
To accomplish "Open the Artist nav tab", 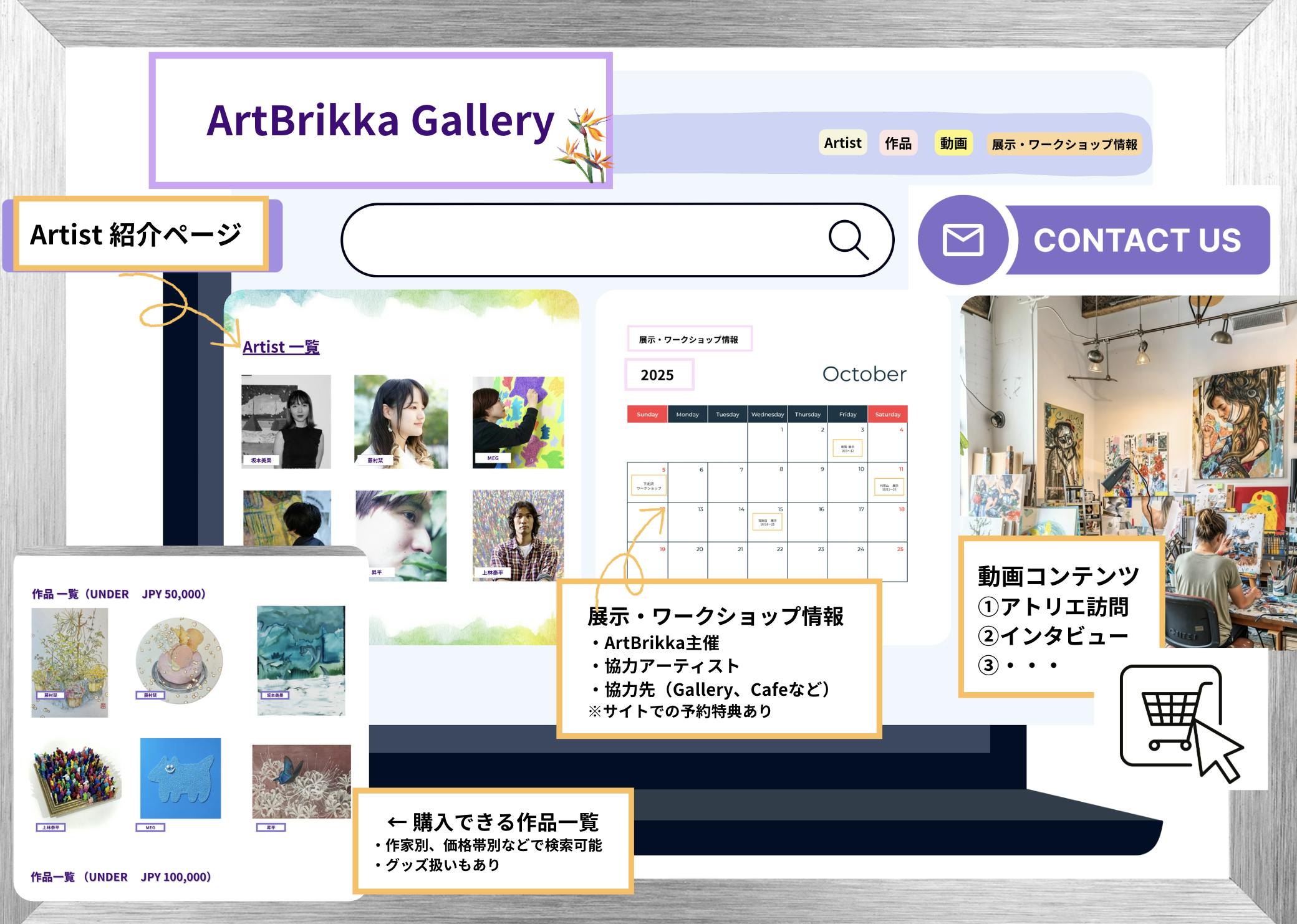I will [842, 143].
